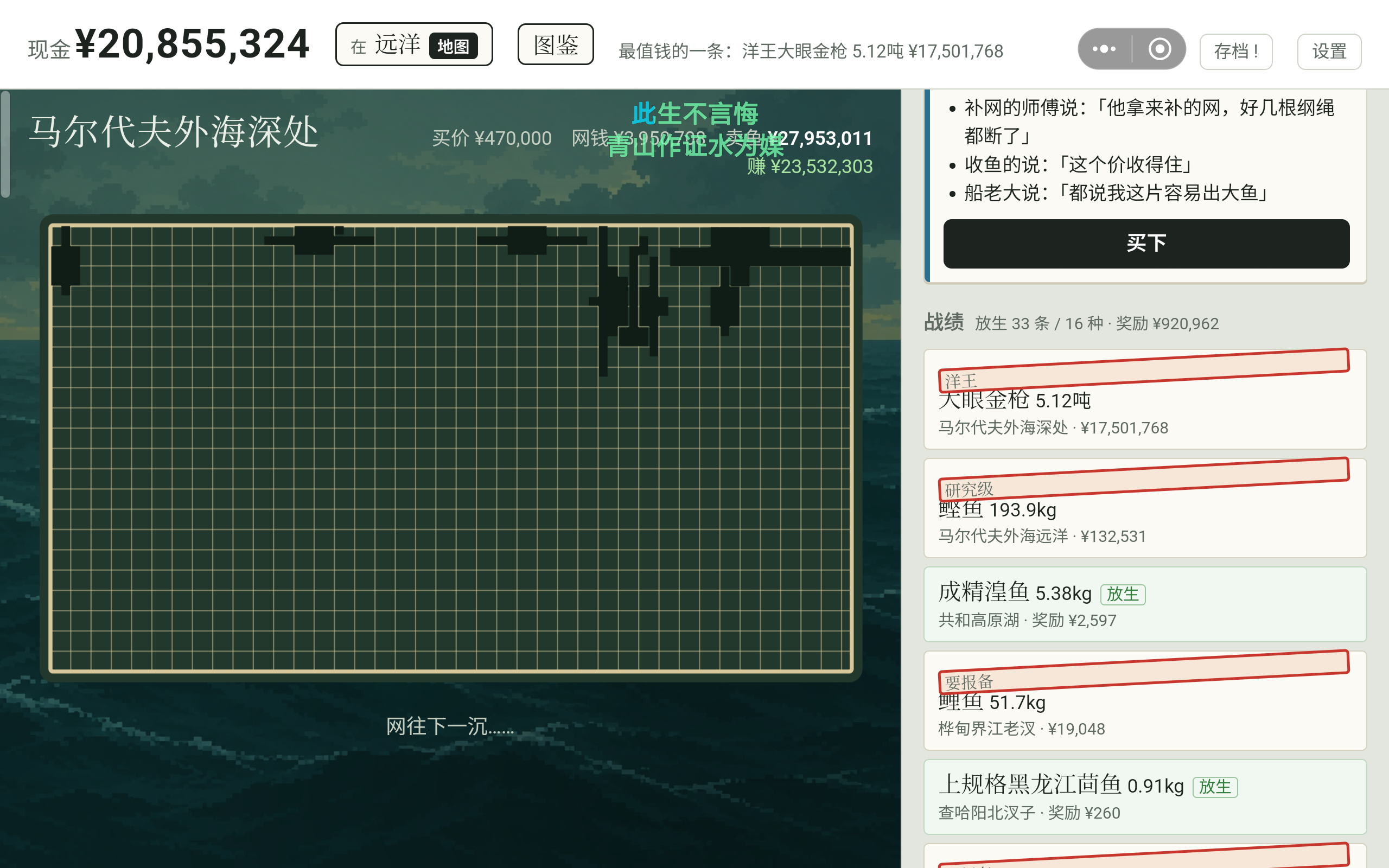Screen dimensions: 1389x868
Task: Open 设置 settings
Action: [x=1329, y=52]
